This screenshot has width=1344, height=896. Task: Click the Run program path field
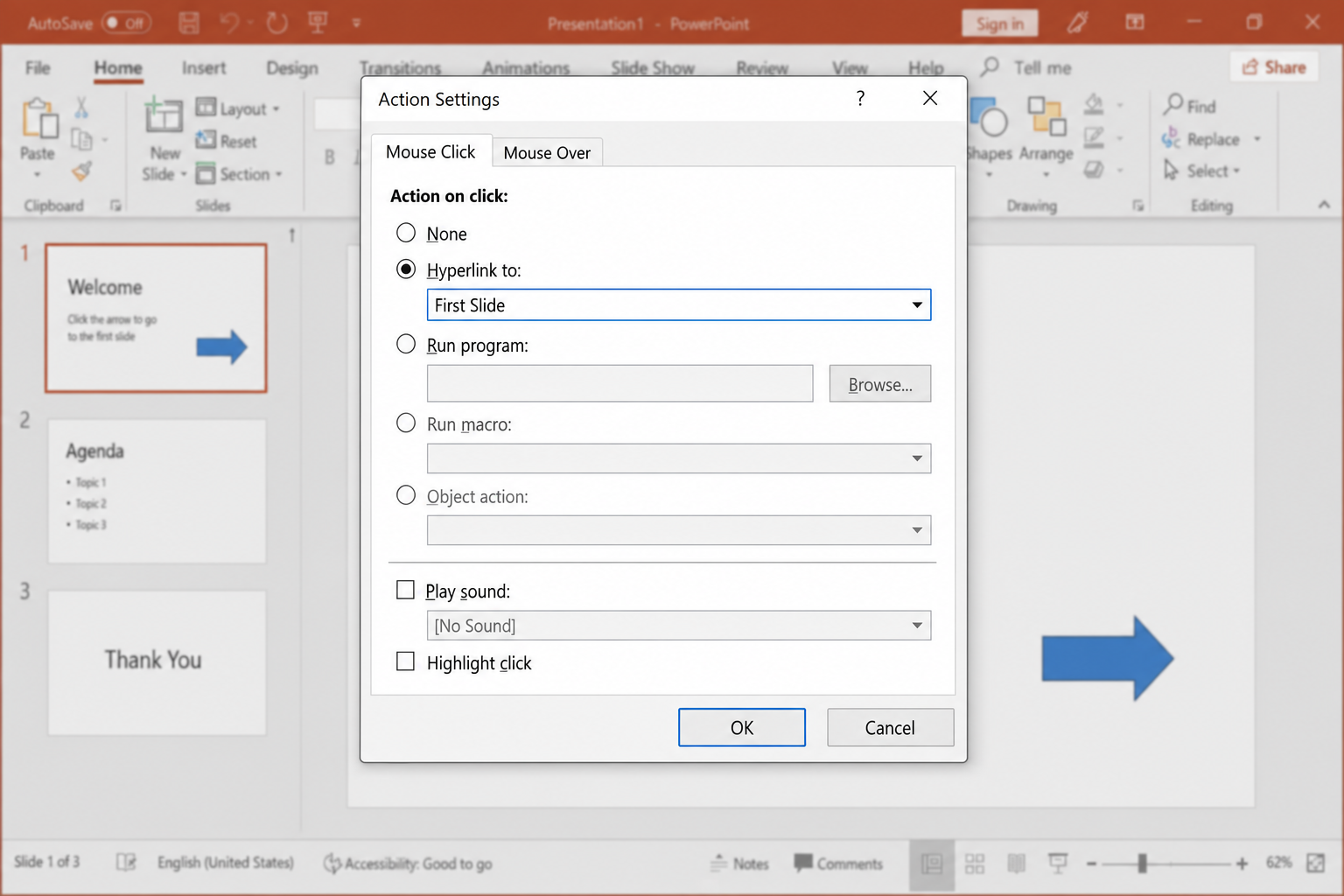click(x=619, y=384)
